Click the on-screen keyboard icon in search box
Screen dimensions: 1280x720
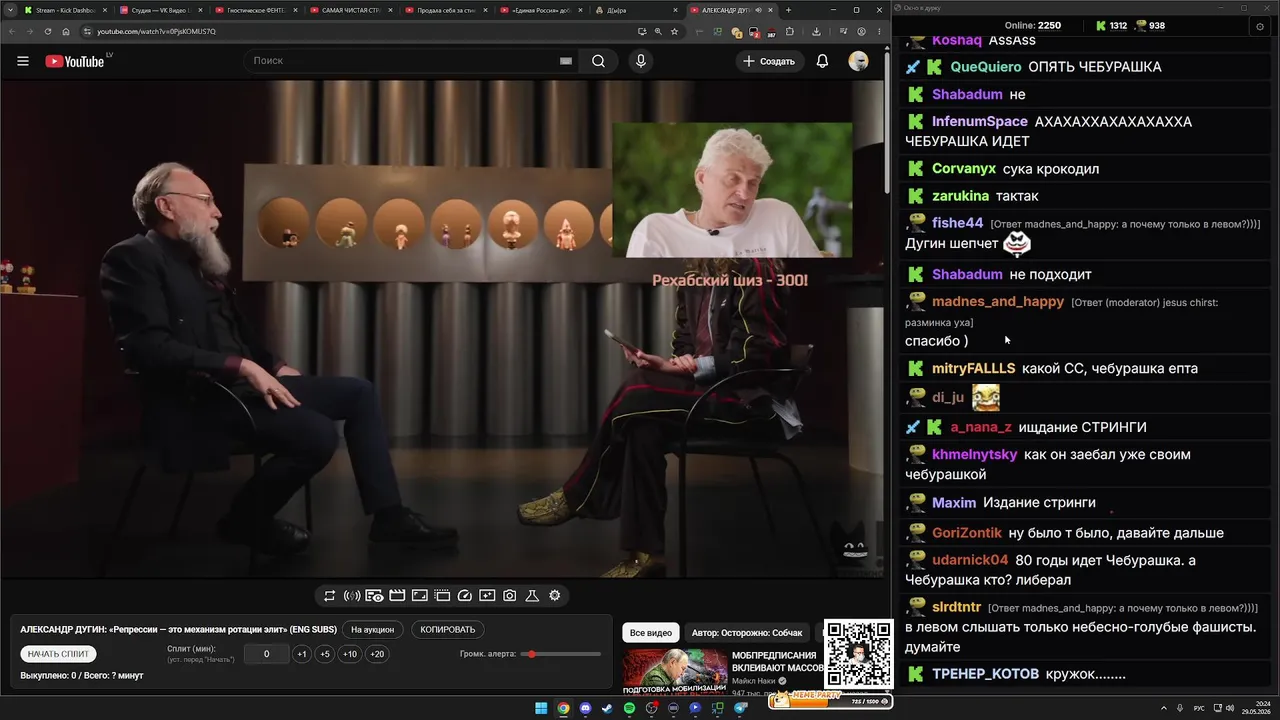coord(565,61)
